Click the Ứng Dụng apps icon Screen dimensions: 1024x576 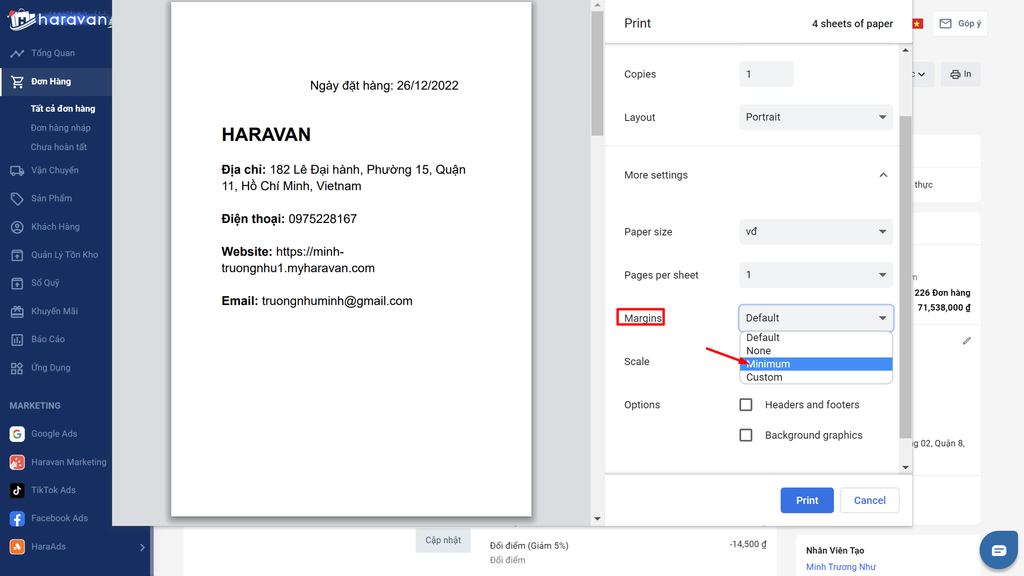(17, 368)
